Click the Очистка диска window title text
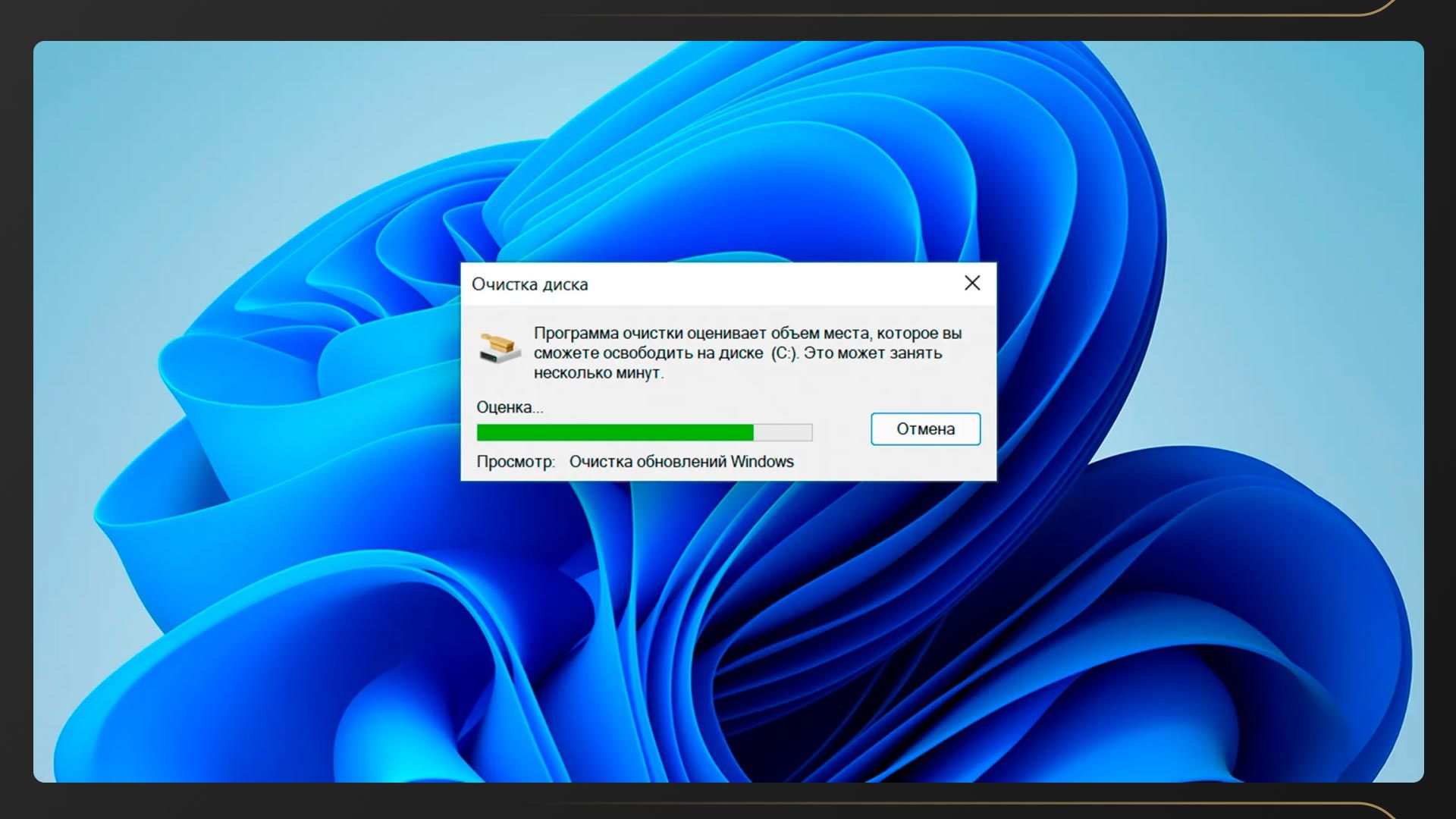The width and height of the screenshot is (1456, 819). (x=529, y=284)
